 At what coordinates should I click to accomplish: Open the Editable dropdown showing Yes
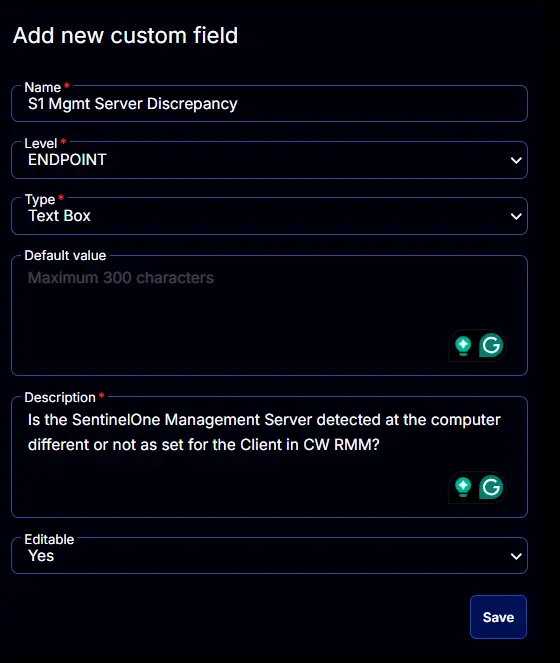click(269, 556)
